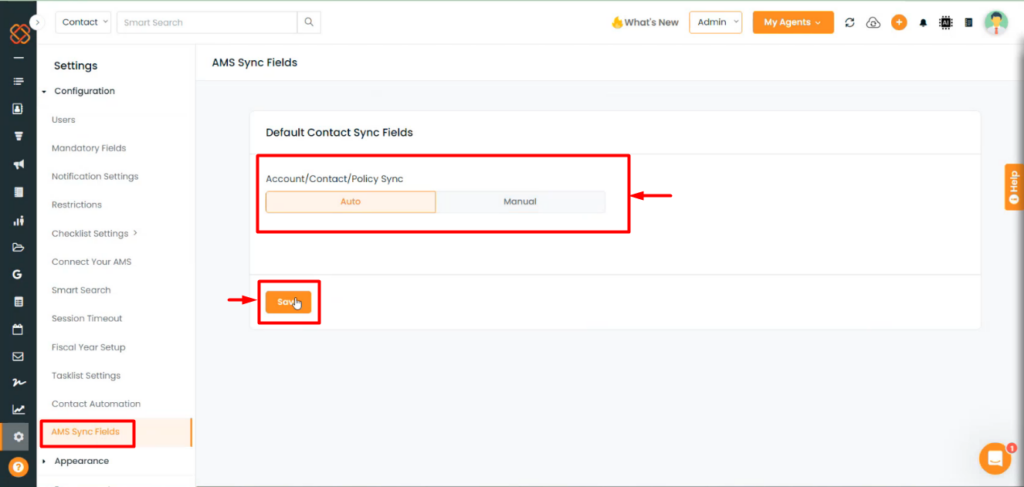Focus the Smart Search input field

pos(207,22)
